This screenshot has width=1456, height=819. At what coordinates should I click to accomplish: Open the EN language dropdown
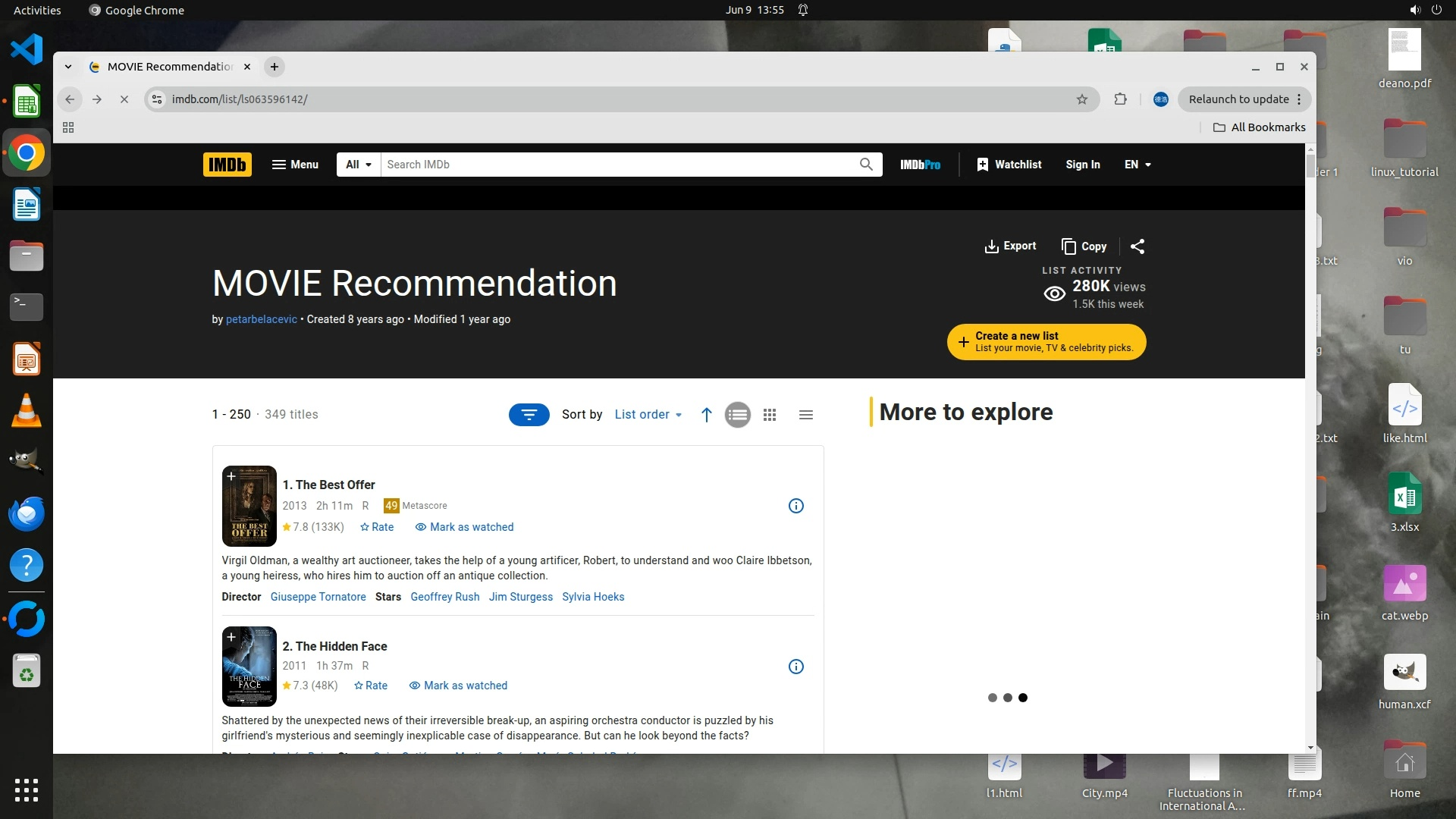click(1137, 165)
